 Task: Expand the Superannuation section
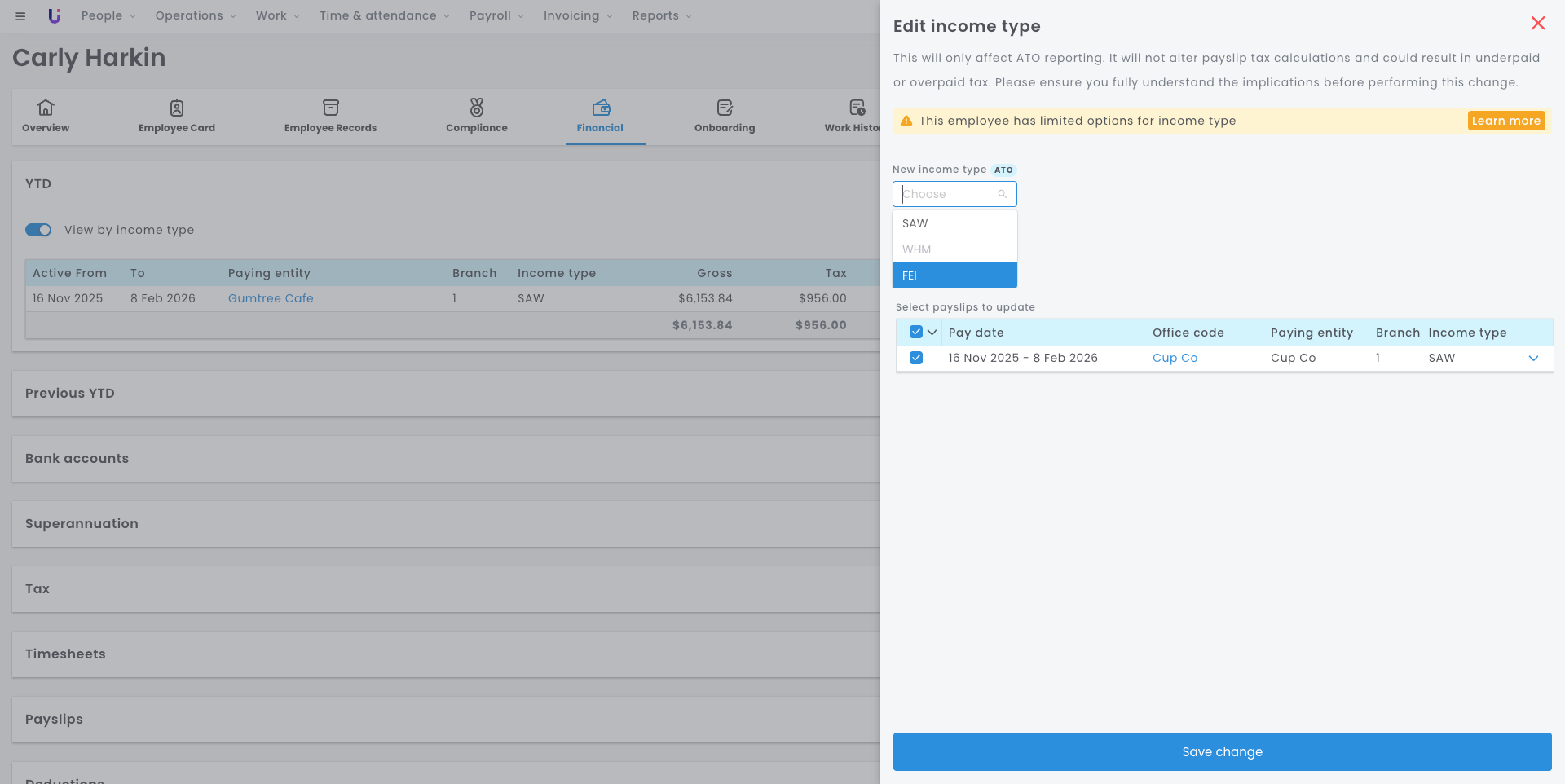click(x=447, y=524)
